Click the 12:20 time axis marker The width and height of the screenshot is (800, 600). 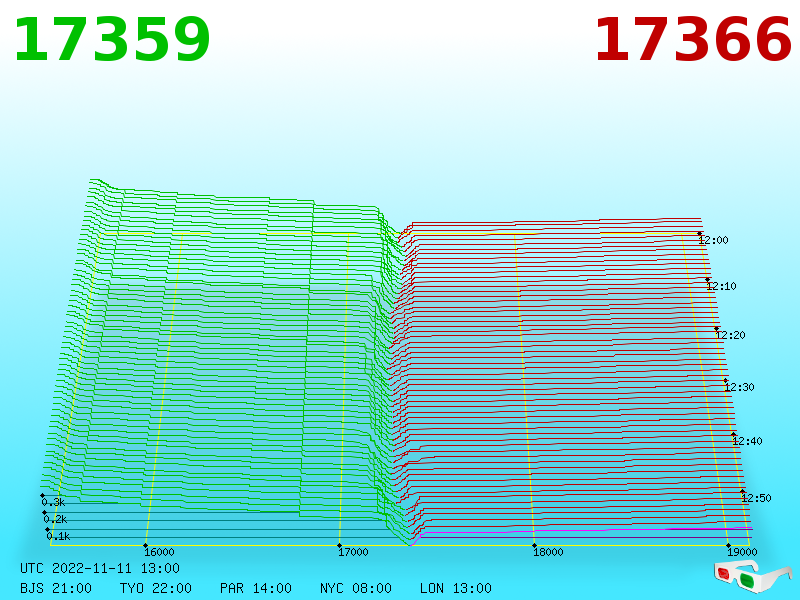point(730,335)
